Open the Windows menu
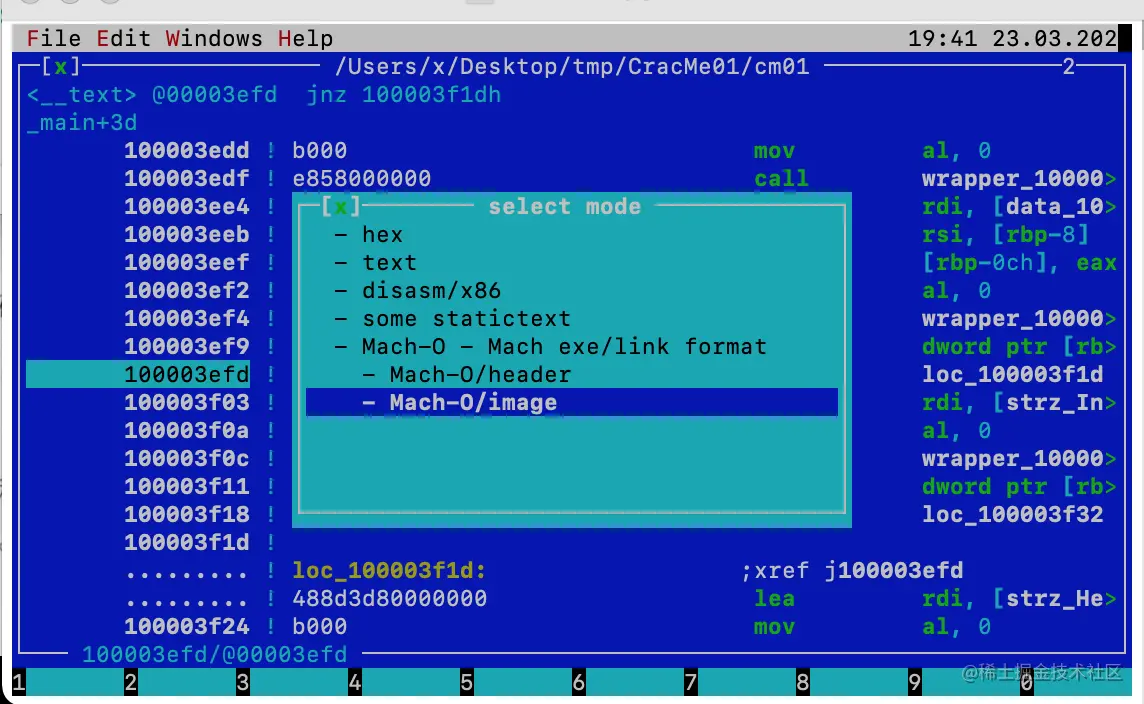1144x704 pixels. click(x=214, y=38)
